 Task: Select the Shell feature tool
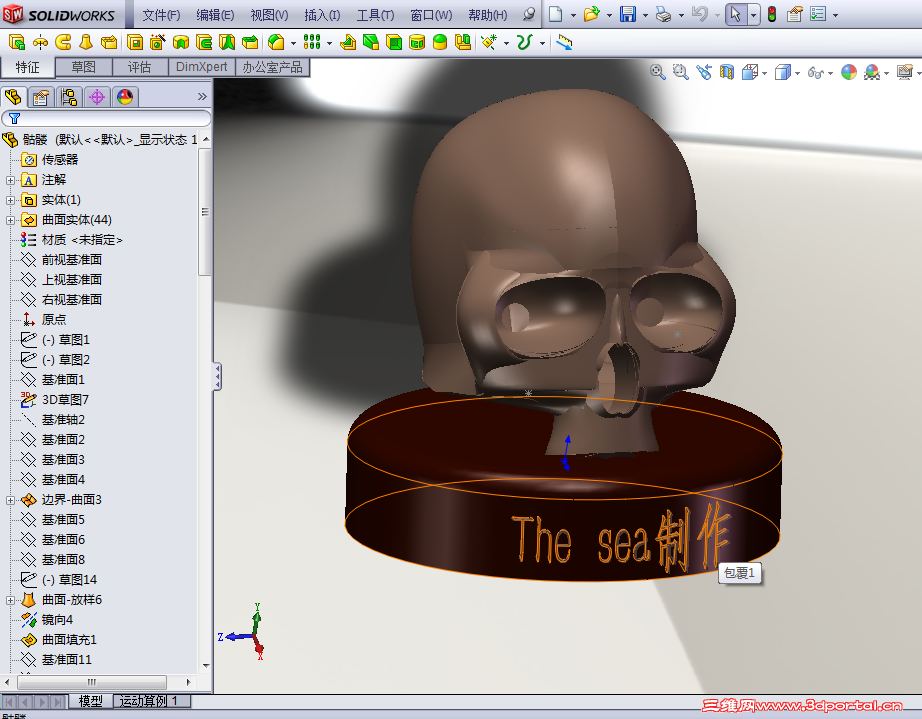pyautogui.click(x=394, y=42)
